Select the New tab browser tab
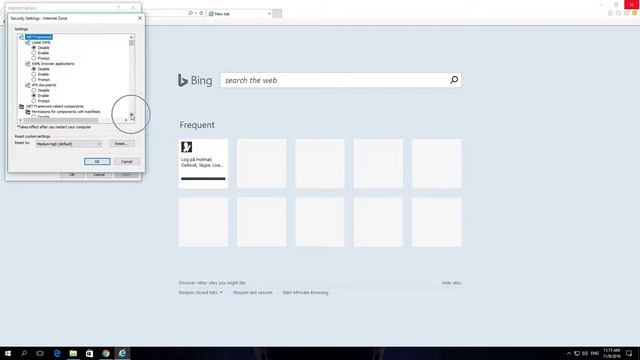 click(x=240, y=13)
